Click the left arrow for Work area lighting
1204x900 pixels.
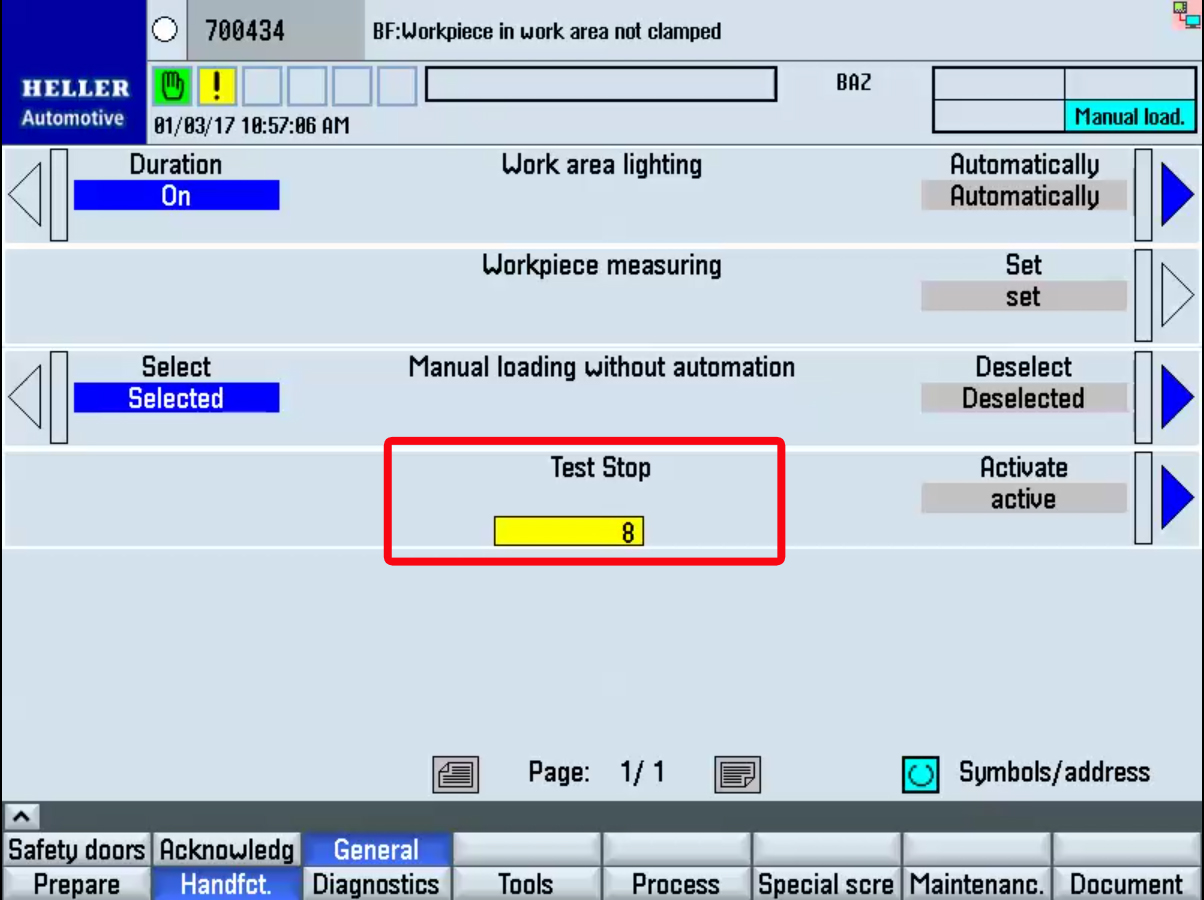25,195
